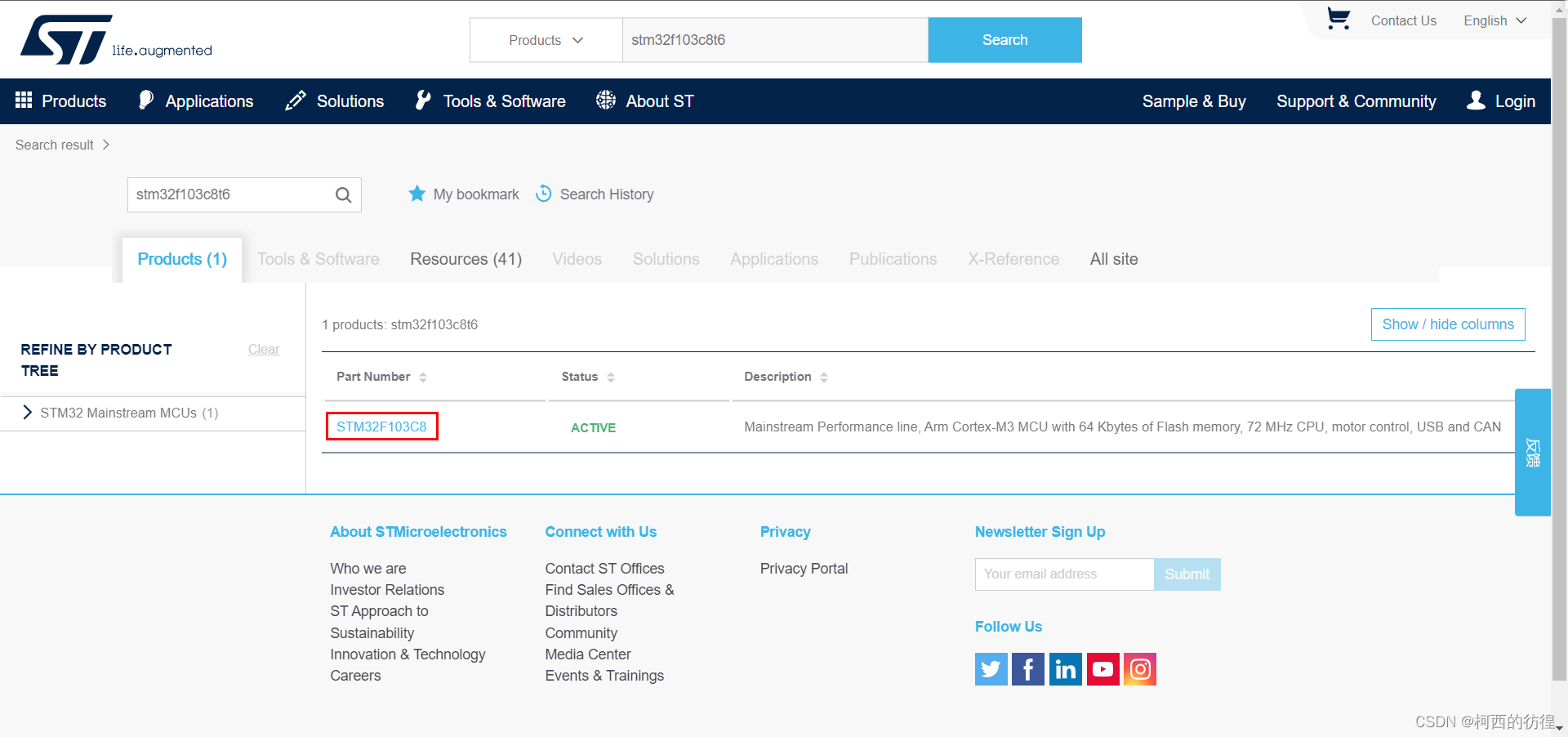Open the Instagram social icon
Viewport: 1568px width, 737px height.
1139,669
